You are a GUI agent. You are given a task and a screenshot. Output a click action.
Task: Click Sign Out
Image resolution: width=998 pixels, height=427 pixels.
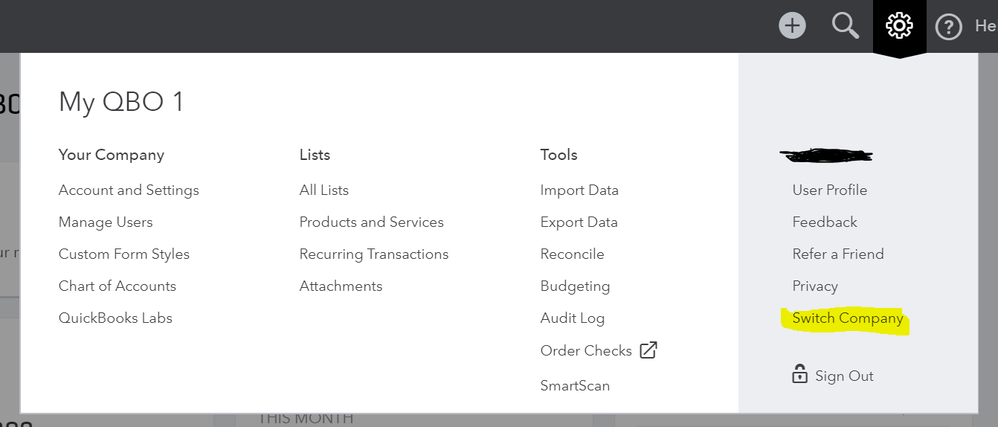coord(845,376)
